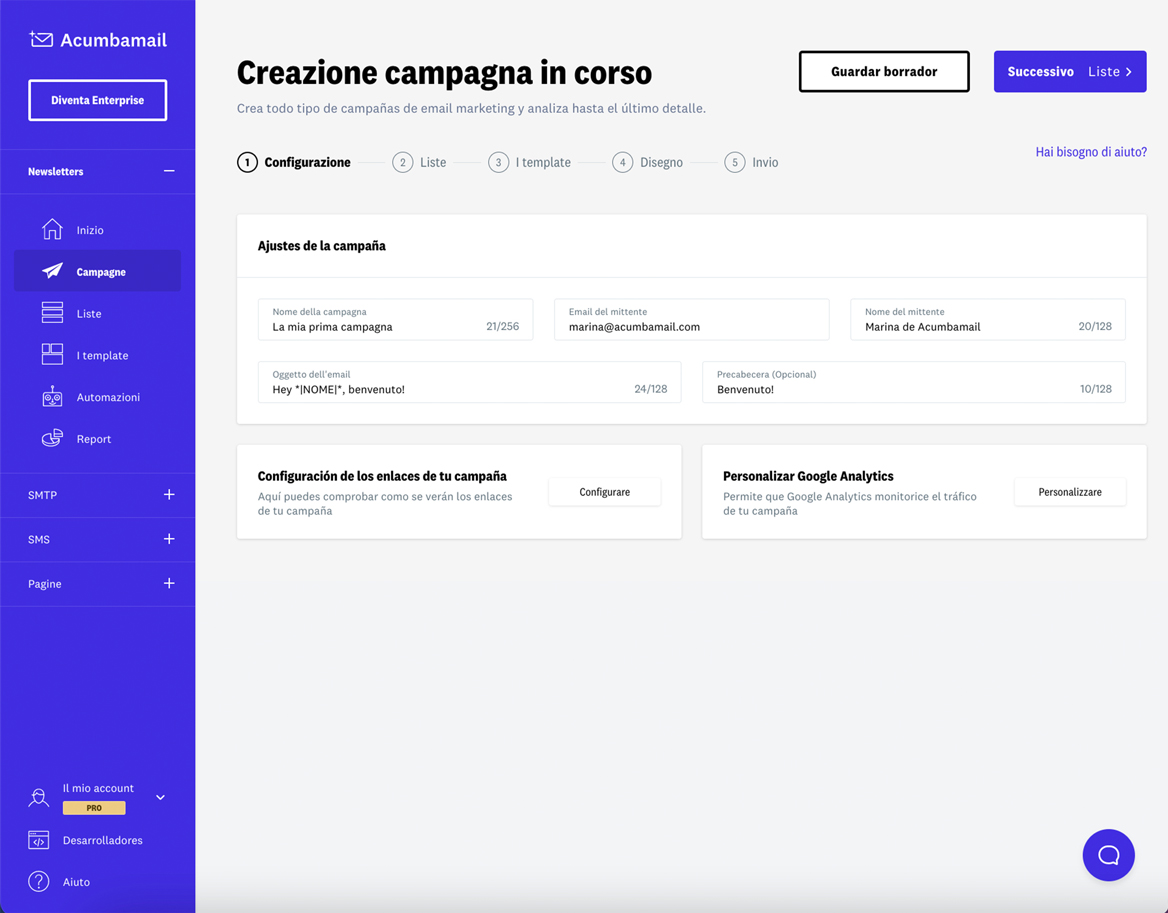This screenshot has height=913, width=1168.
Task: Collapse the Newsletters section
Action: point(168,171)
